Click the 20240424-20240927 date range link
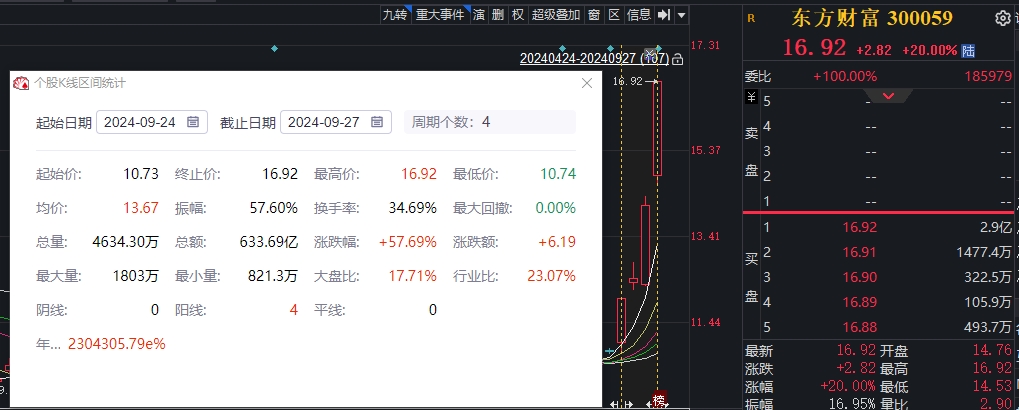This screenshot has height=410, width=1019. 579,59
